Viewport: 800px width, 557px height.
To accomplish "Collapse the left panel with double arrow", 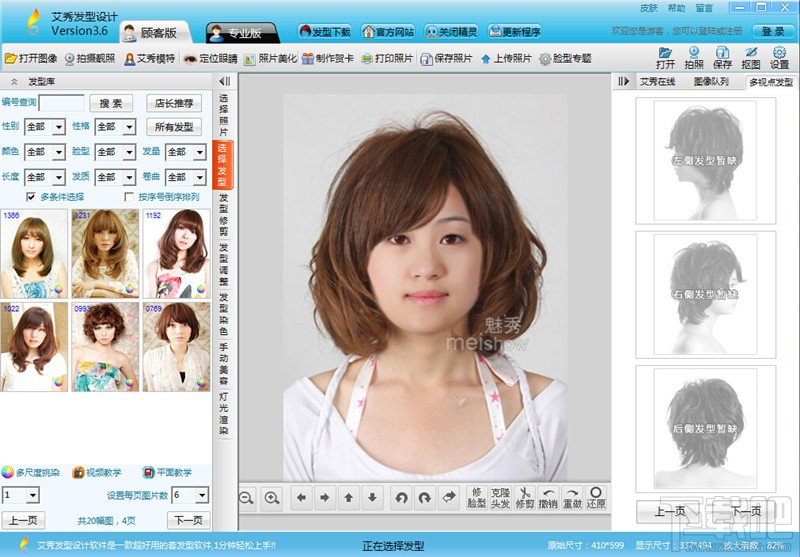I will (224, 81).
